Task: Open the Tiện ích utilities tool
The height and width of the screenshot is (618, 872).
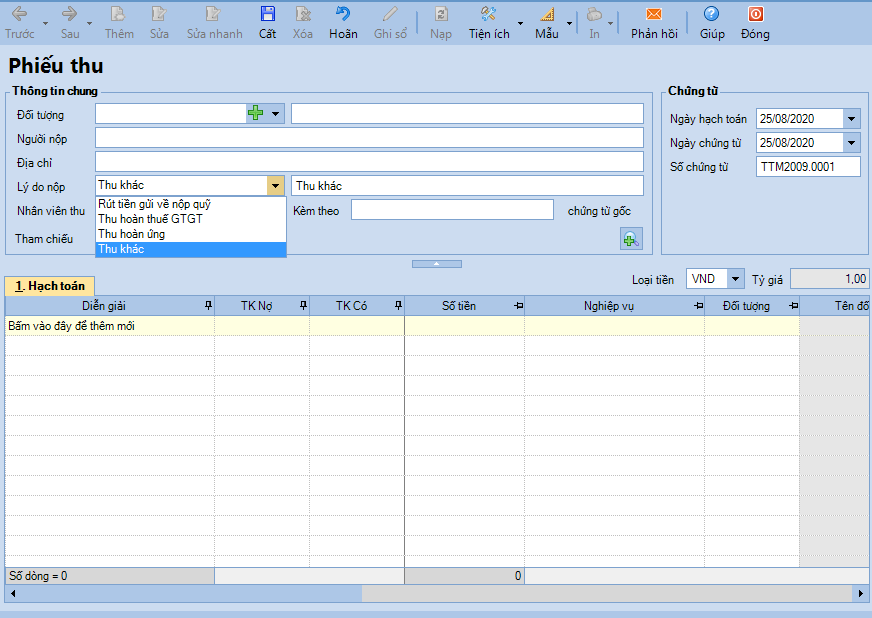Action: (488, 15)
